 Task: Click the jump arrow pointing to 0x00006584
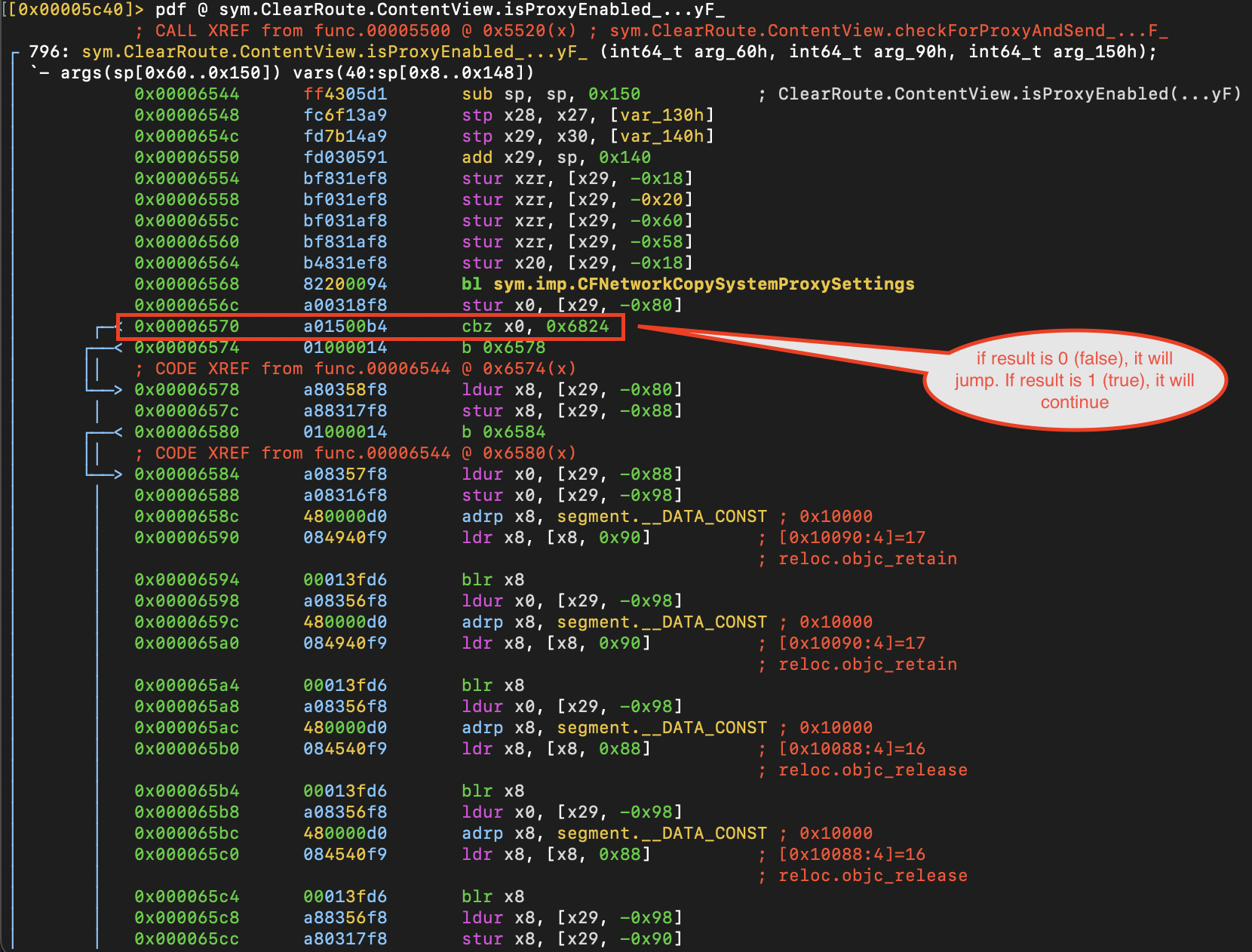tap(115, 474)
